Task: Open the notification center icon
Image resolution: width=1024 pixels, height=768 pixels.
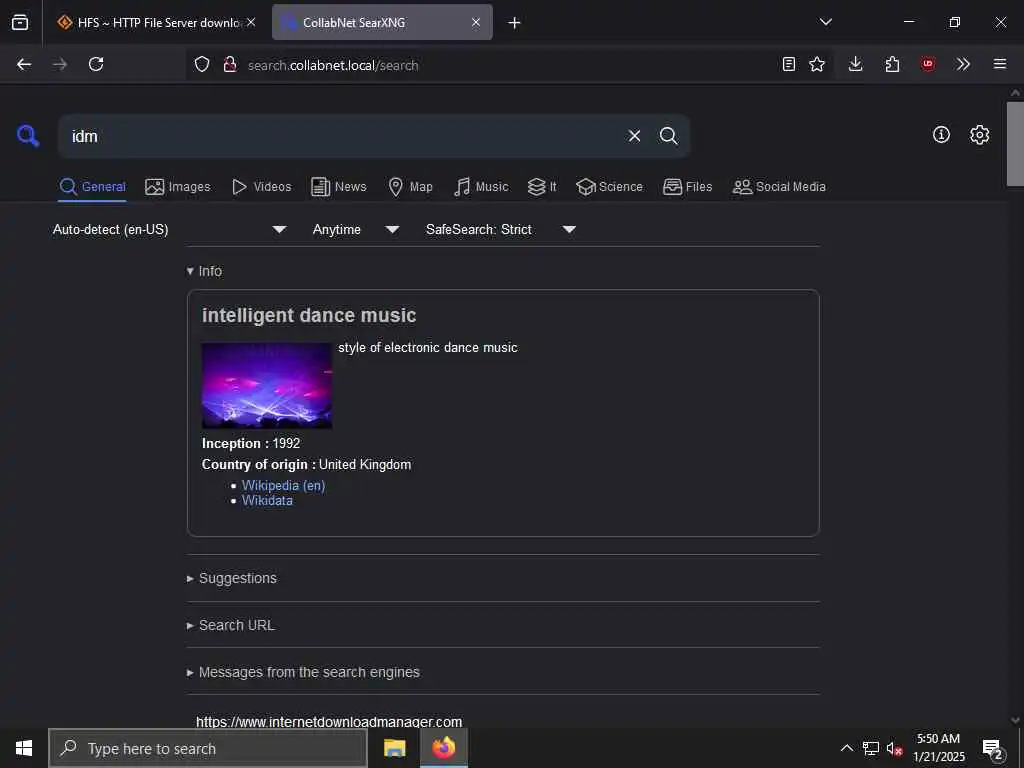Action: (993, 749)
